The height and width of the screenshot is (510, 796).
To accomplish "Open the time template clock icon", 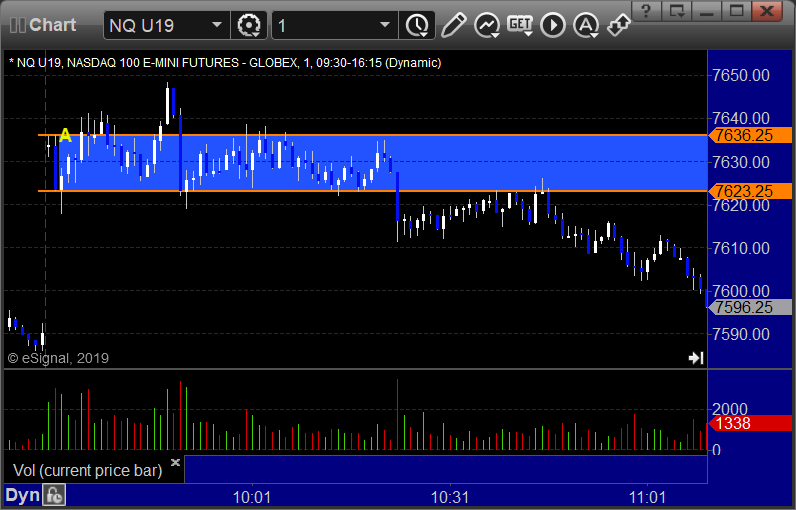I will (417, 25).
